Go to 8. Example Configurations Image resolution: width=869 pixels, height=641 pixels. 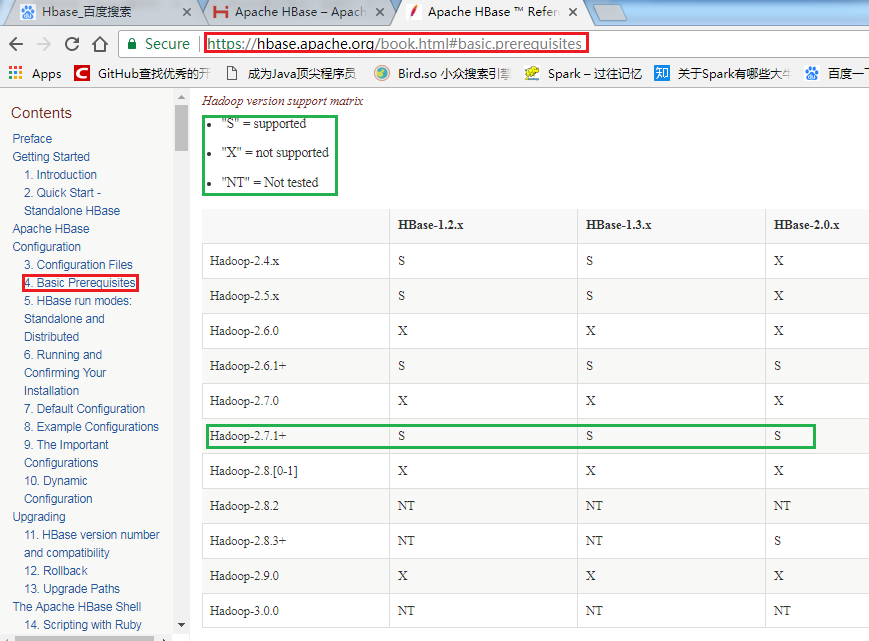[x=91, y=427]
